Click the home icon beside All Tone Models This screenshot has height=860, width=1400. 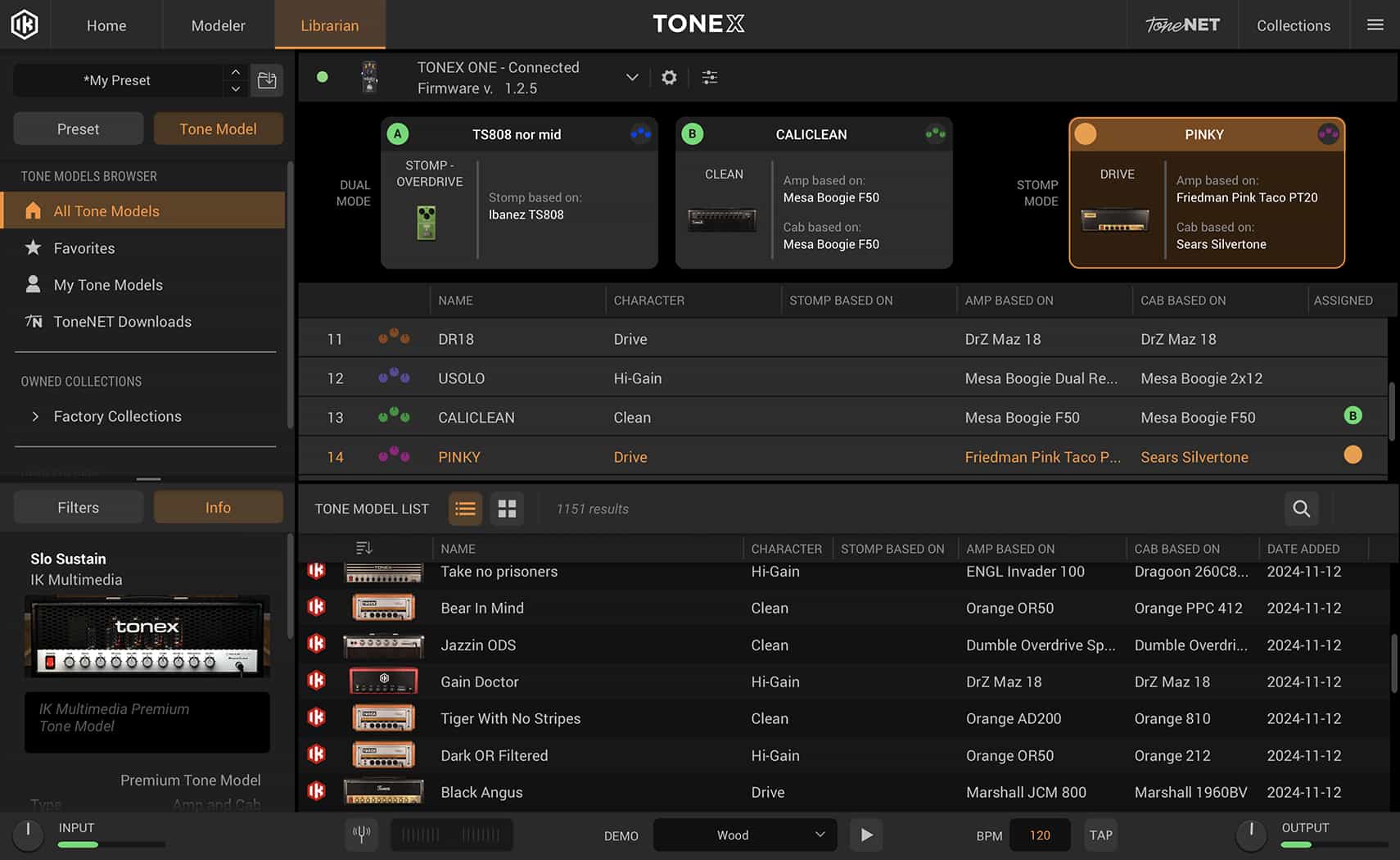click(x=33, y=210)
